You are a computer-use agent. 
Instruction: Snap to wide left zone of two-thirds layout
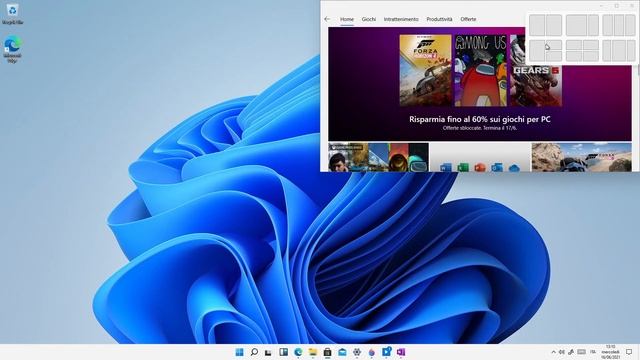[x=576, y=25]
